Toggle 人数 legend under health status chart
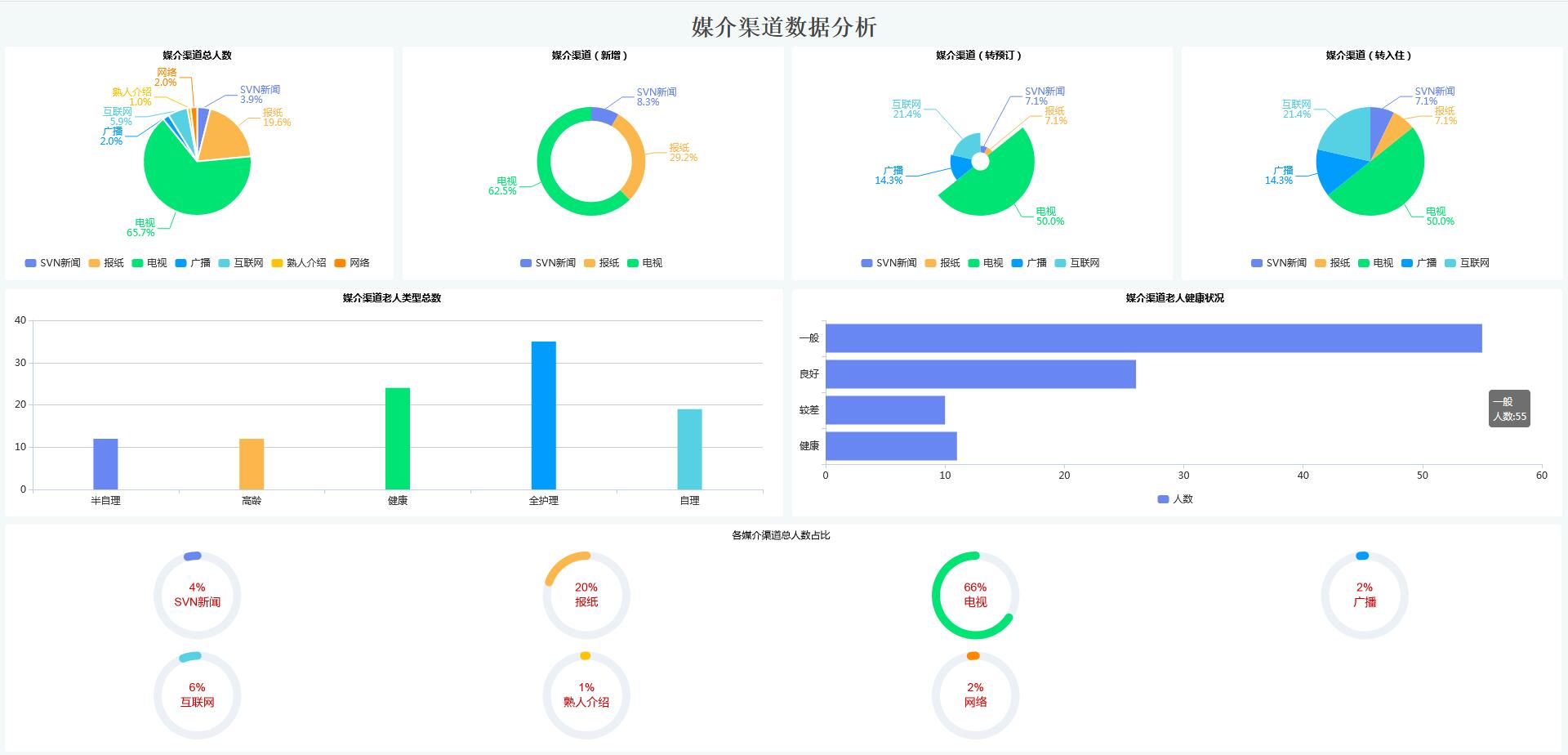The width and height of the screenshot is (1568, 755). (1175, 499)
